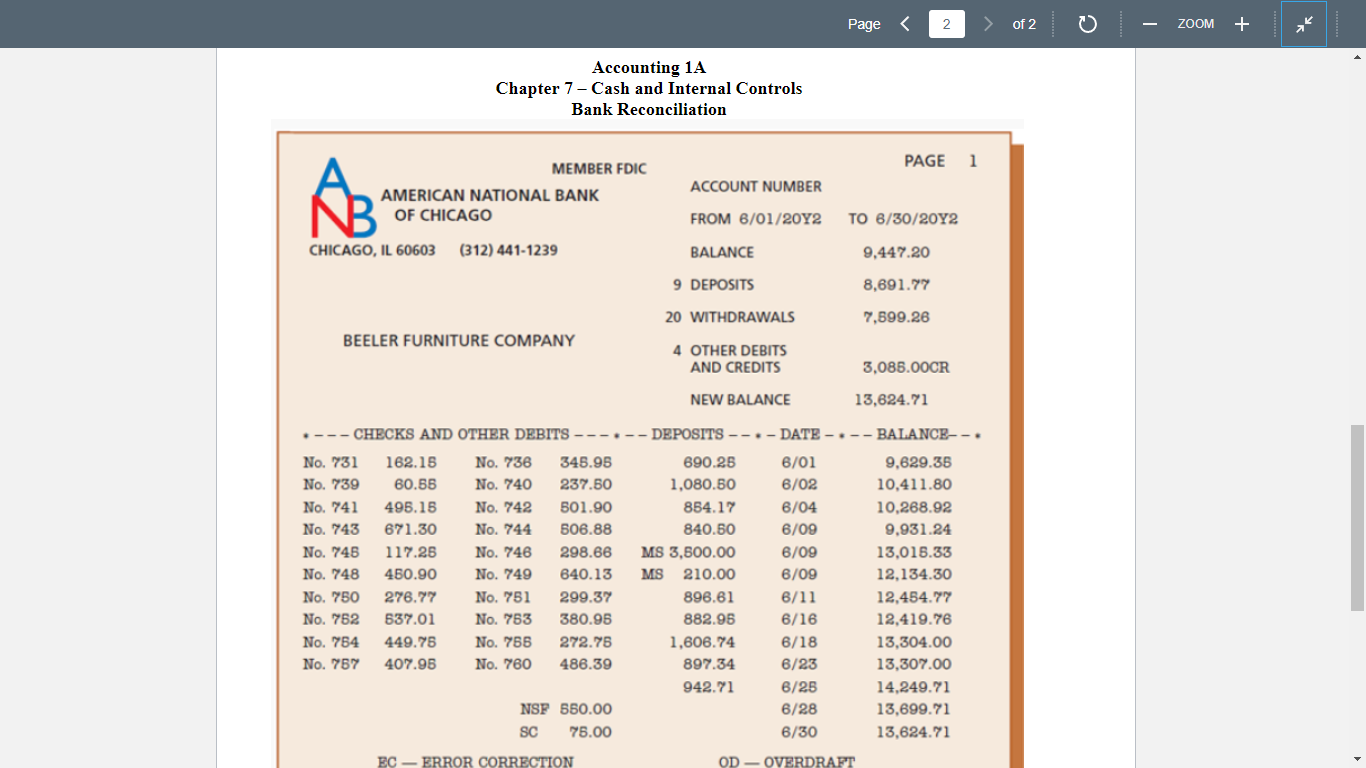Exit fullscreen with the collapse icon
This screenshot has width=1366, height=768.
click(x=1304, y=24)
